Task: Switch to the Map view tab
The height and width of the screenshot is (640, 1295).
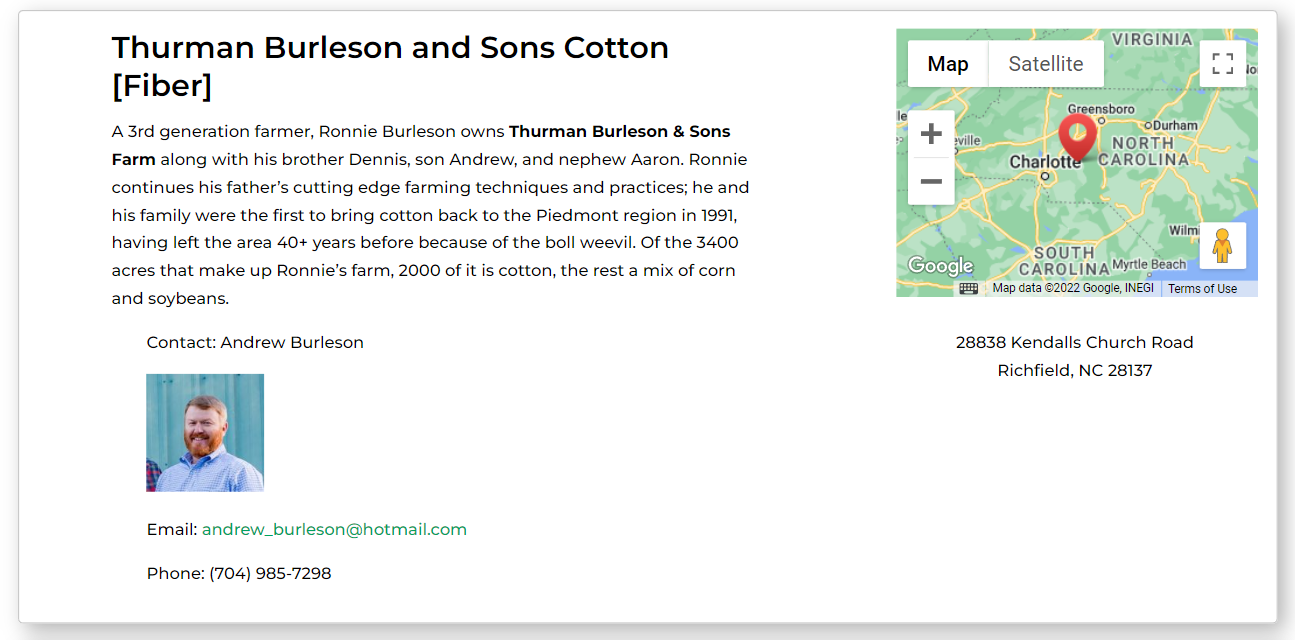Action: click(948, 64)
